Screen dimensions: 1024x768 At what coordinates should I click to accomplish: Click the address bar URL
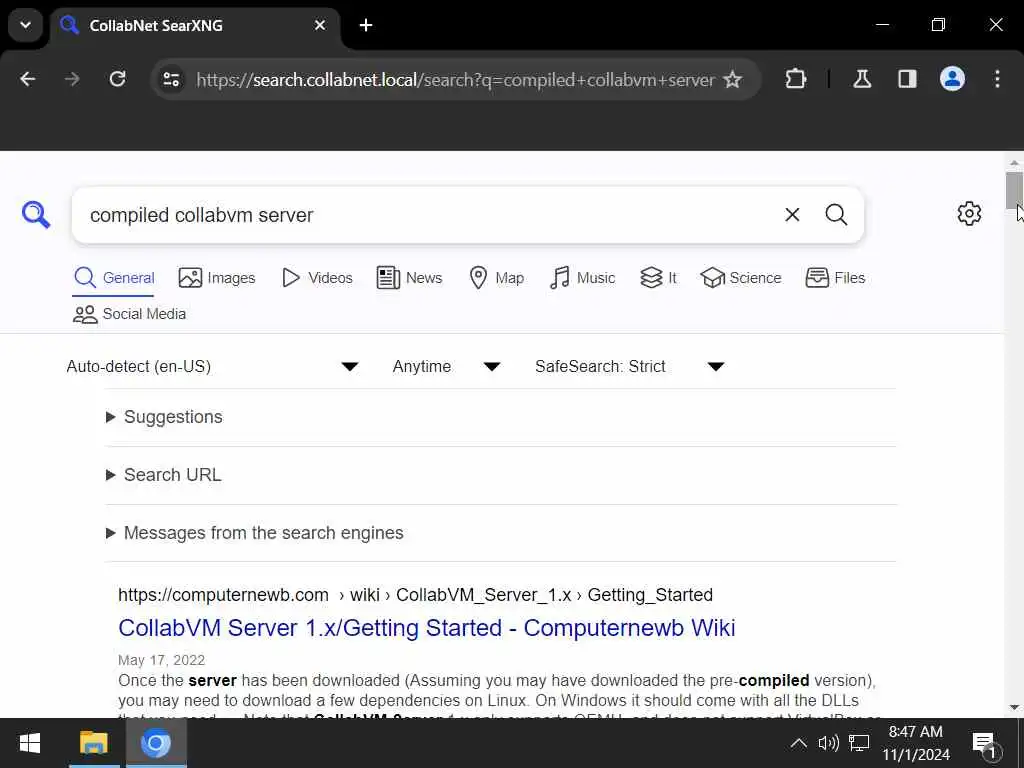click(x=455, y=80)
